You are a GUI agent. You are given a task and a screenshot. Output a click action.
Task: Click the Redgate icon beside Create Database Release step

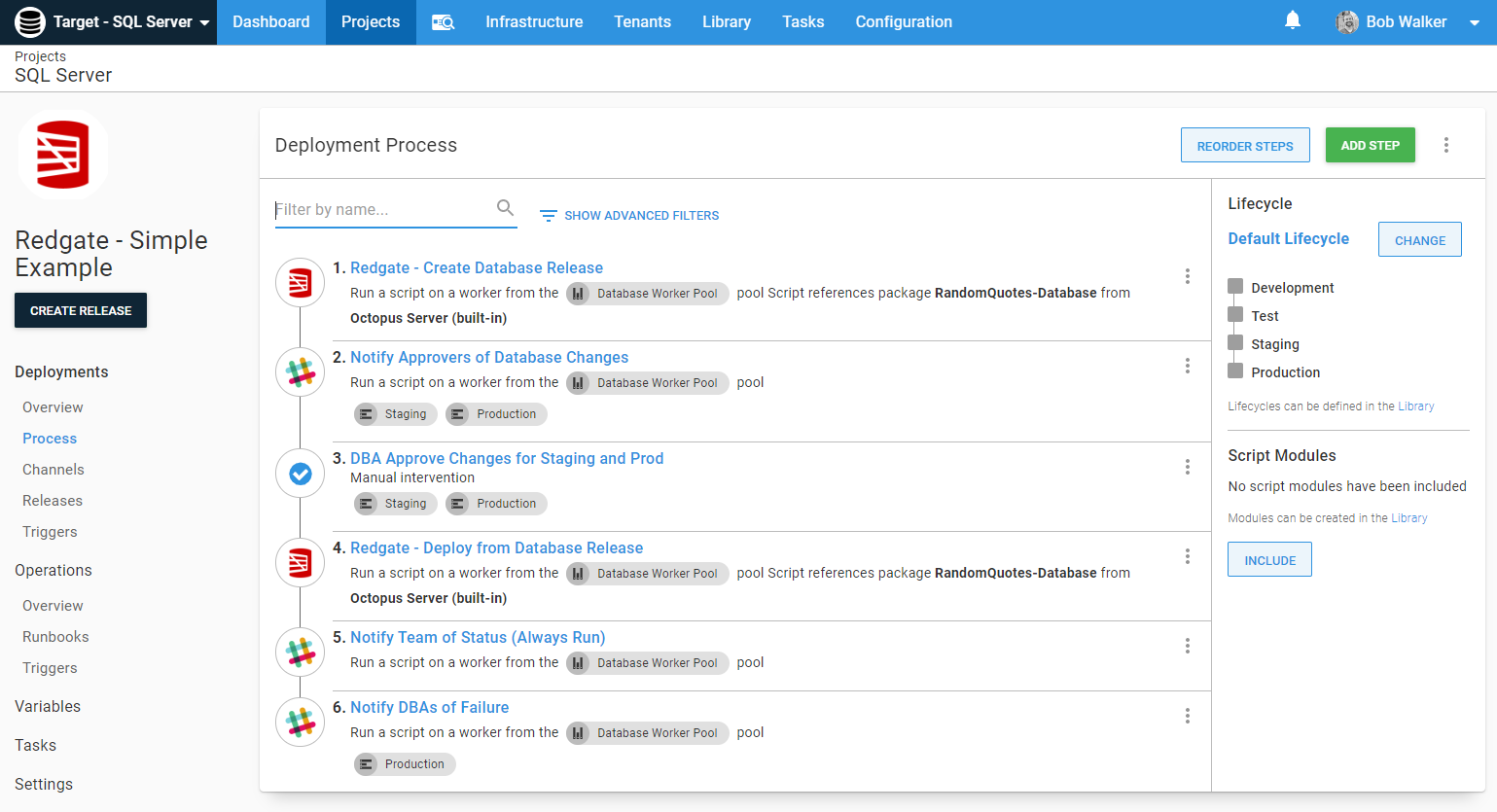pos(300,282)
